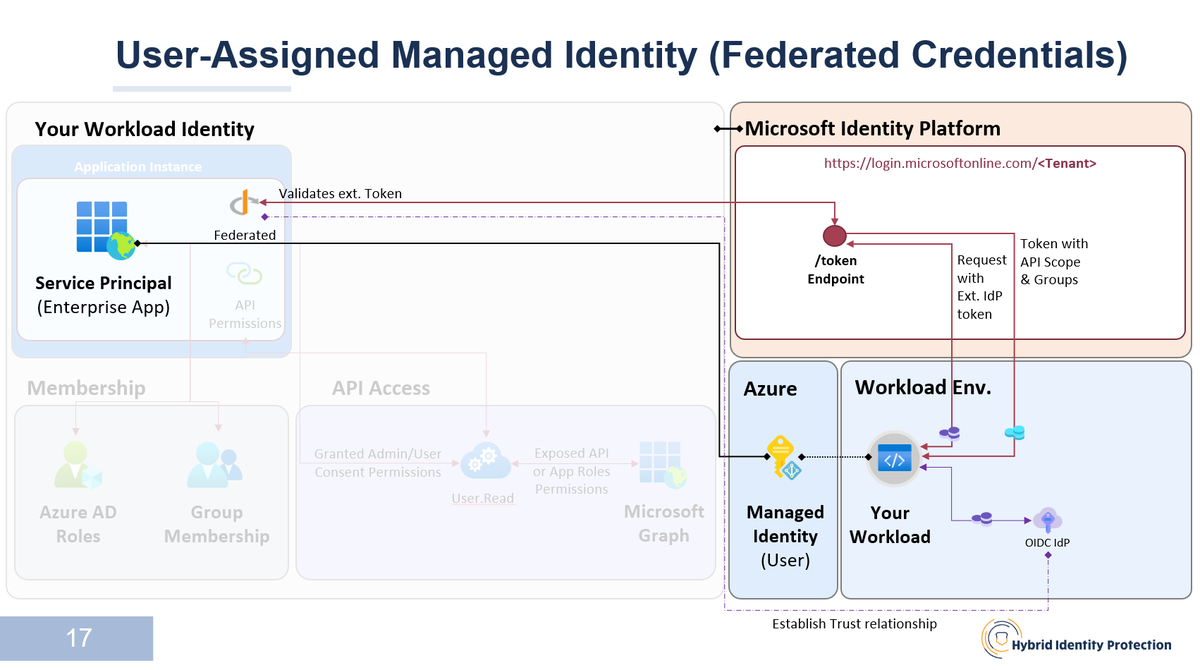Click the 'API Permissions' faded label

245,314
